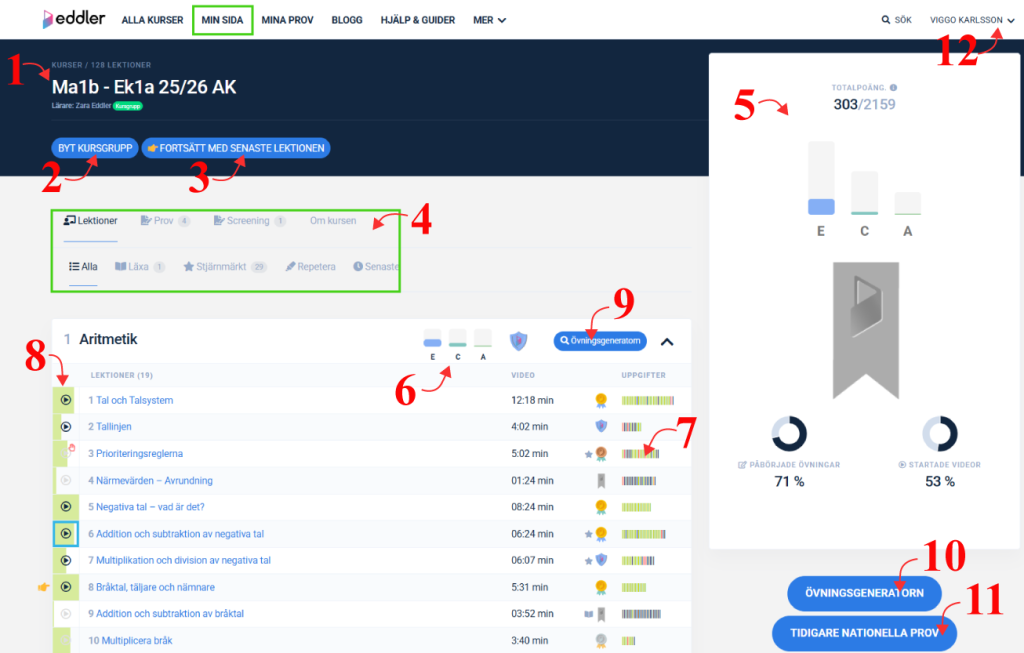Play the video for lesson 1 Tal och Talsystem
The height and width of the screenshot is (653, 1024).
point(65,400)
